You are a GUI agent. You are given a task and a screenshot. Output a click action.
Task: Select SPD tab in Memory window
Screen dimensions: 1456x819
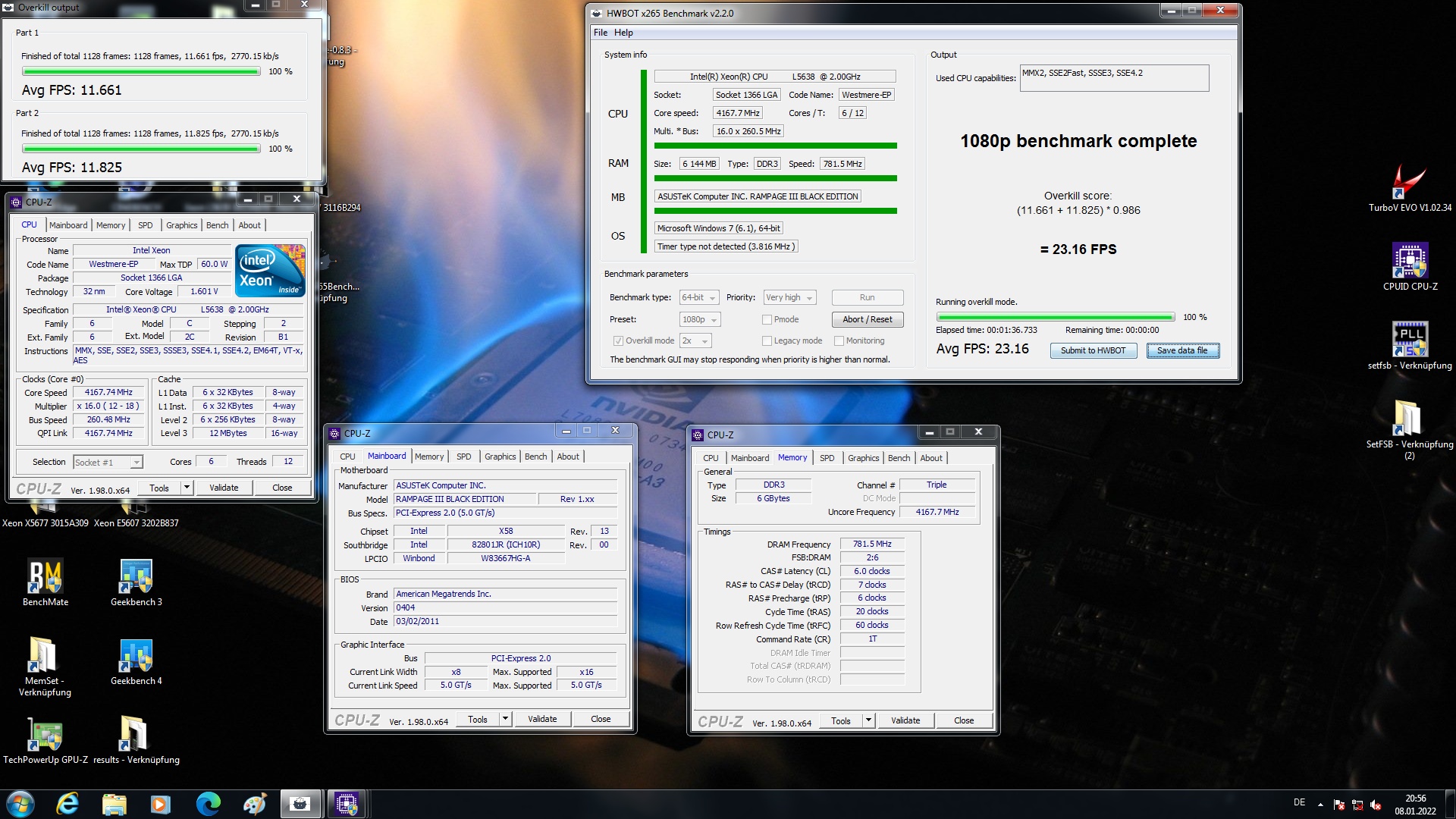pos(827,458)
